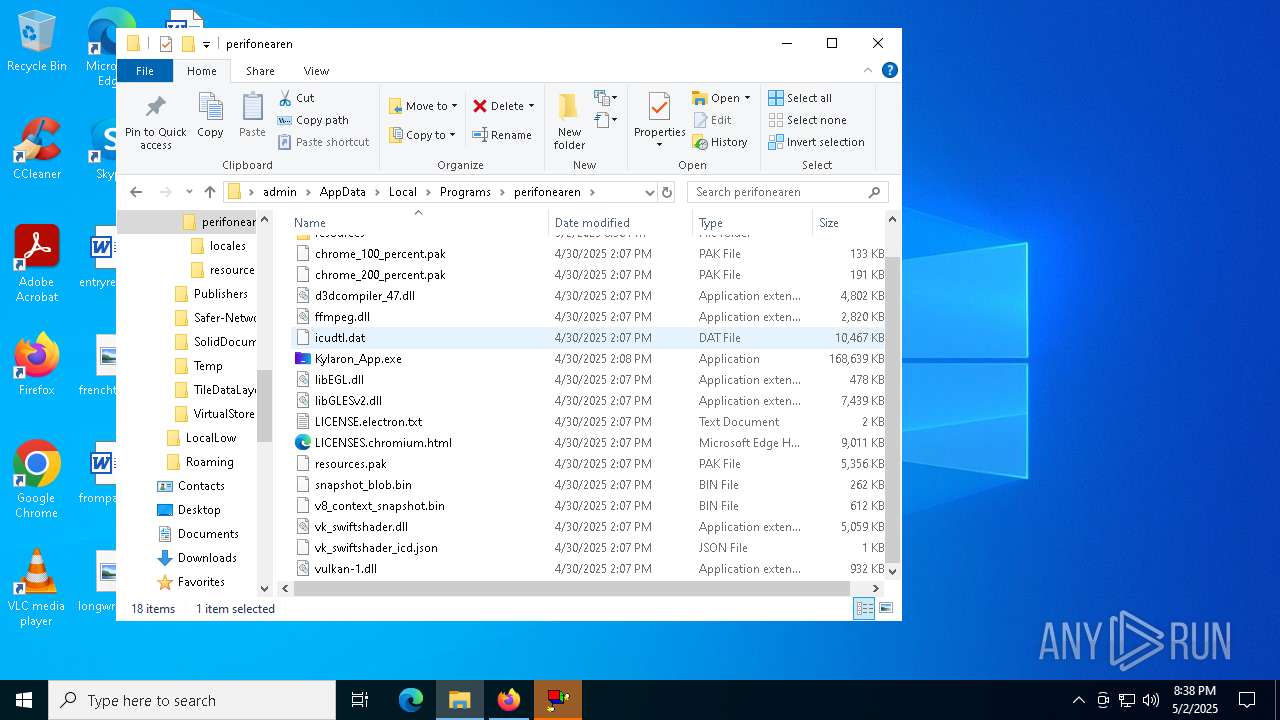Collapse the ribbon with the chevron
Viewport: 1280px width, 720px height.
pos(868,70)
